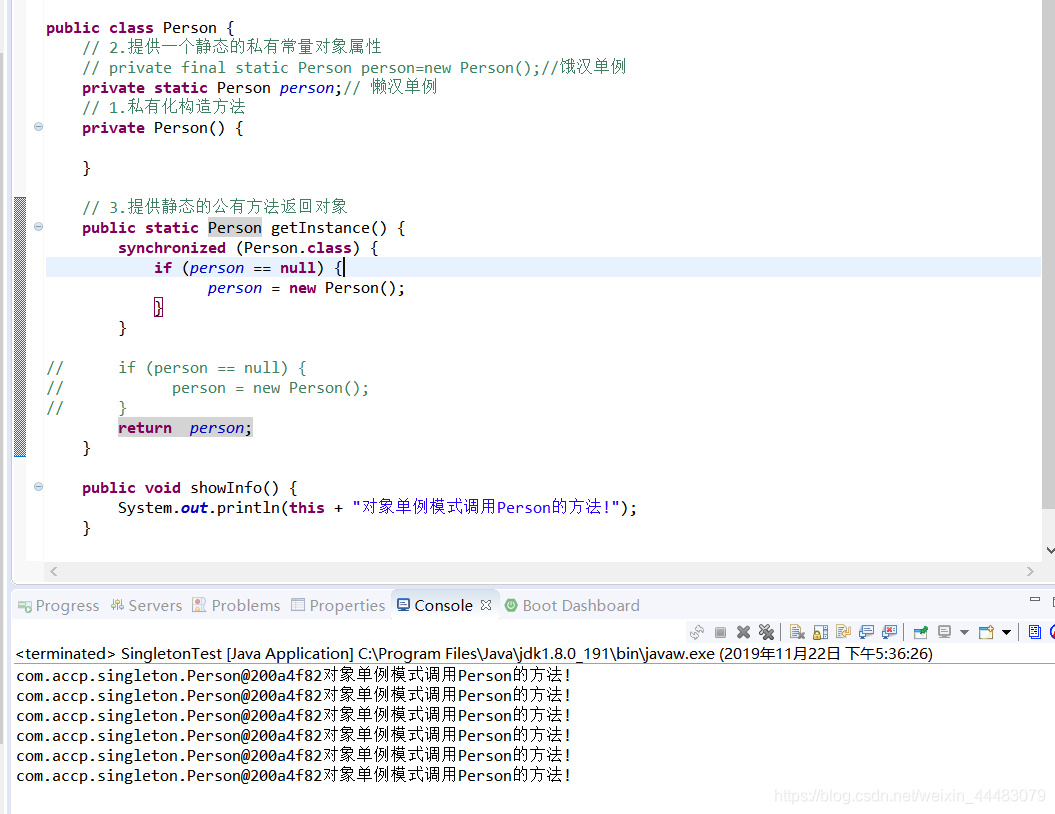This screenshot has height=814, width=1055.
Task: Click the terminated SingletonTest launch description line
Action: click(474, 653)
